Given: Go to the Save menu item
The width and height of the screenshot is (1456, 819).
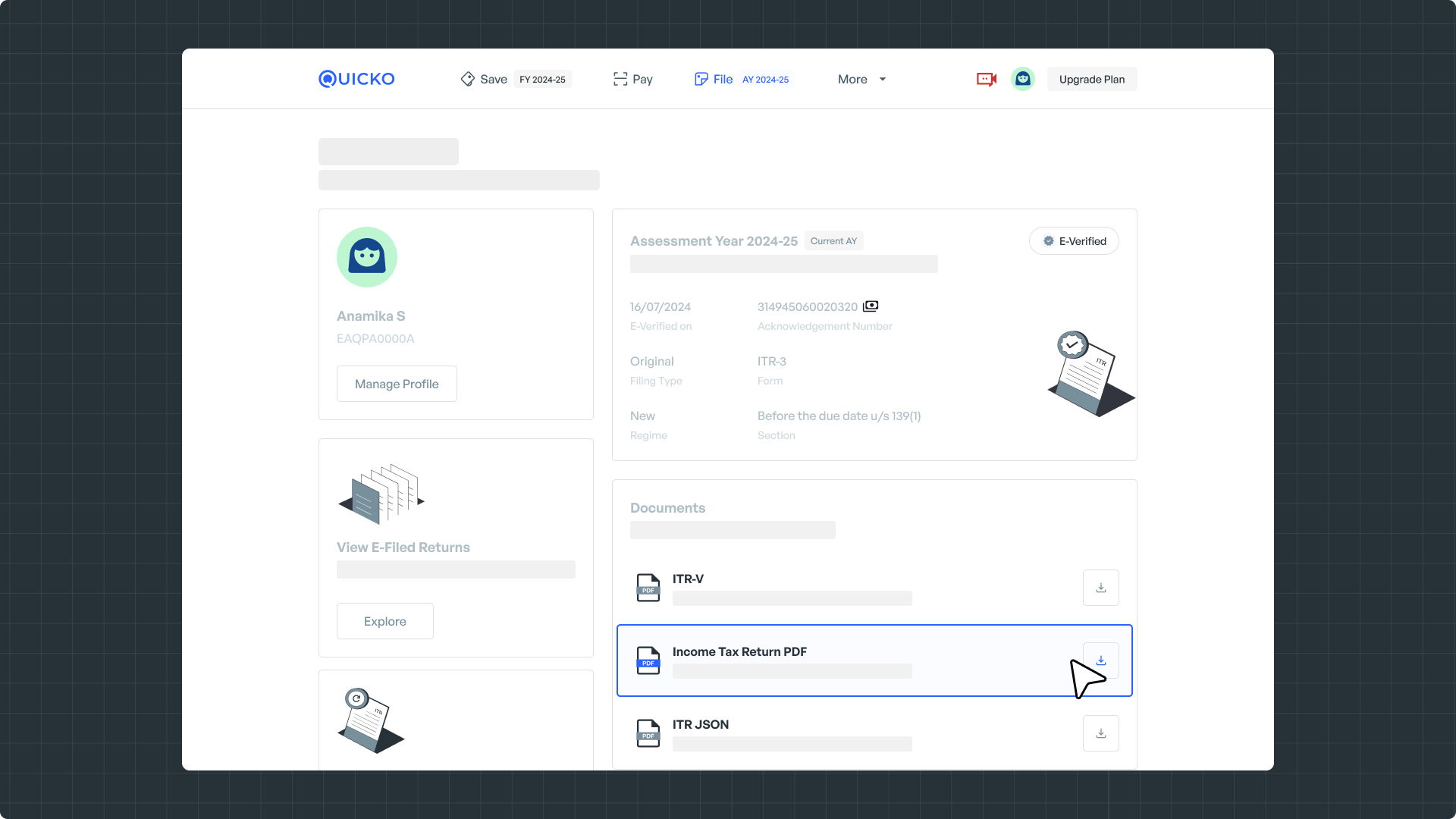Looking at the screenshot, I should (x=484, y=79).
